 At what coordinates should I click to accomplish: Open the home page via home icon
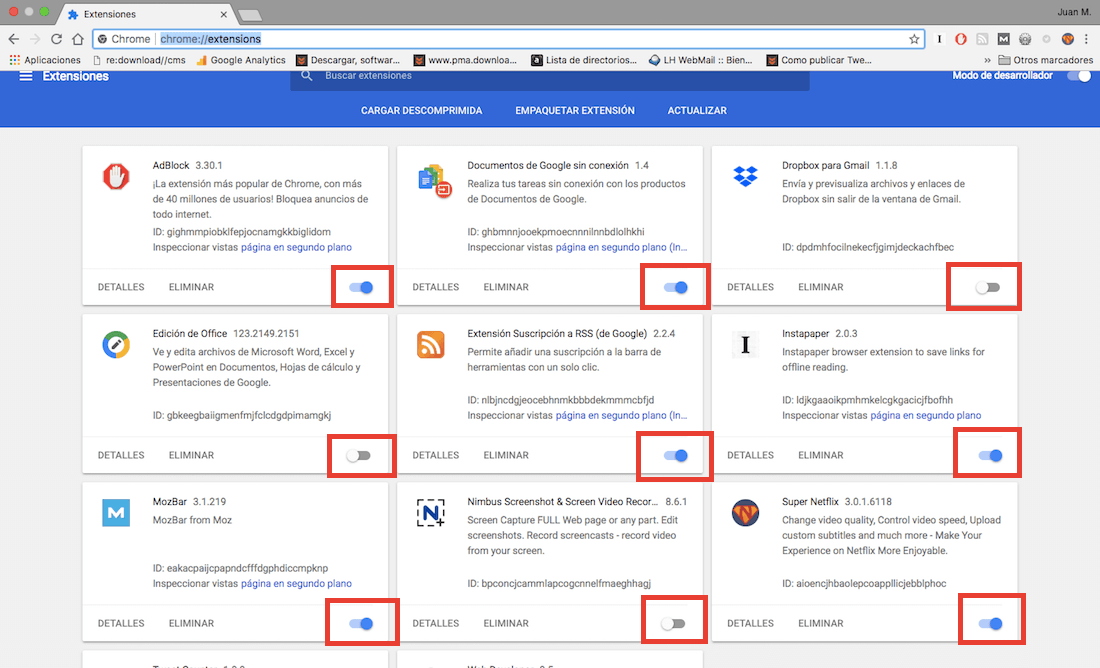[78, 39]
